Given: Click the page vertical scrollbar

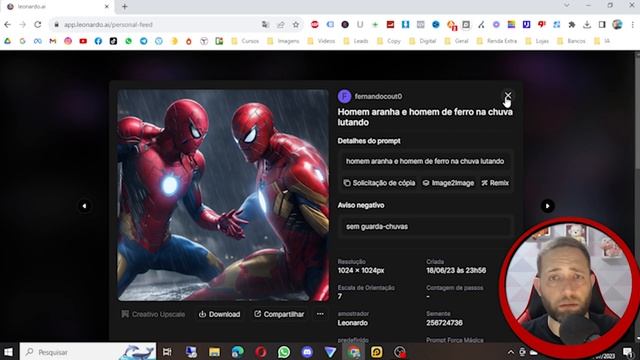Looking at the screenshot, I should [637, 196].
